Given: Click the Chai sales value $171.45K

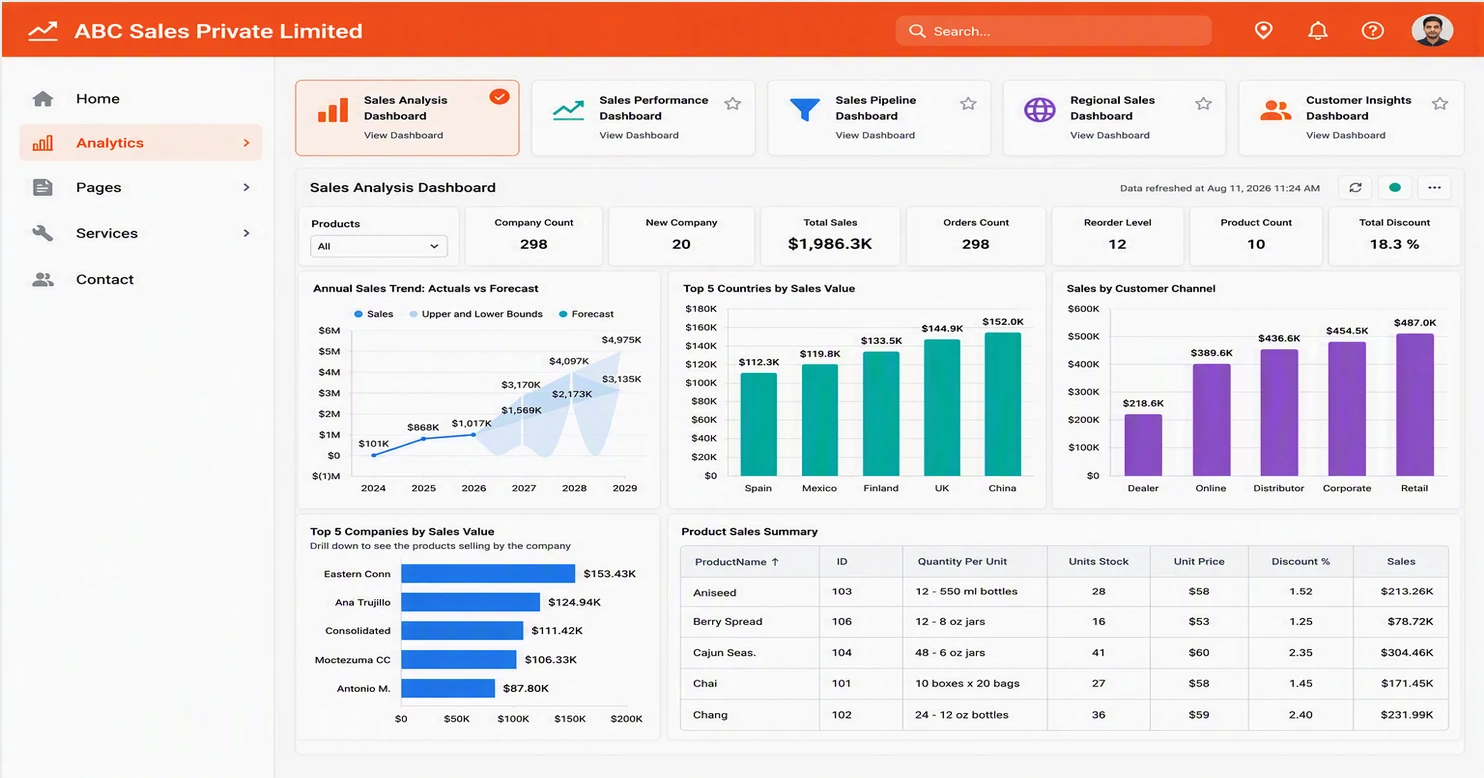Looking at the screenshot, I should 1408,684.
